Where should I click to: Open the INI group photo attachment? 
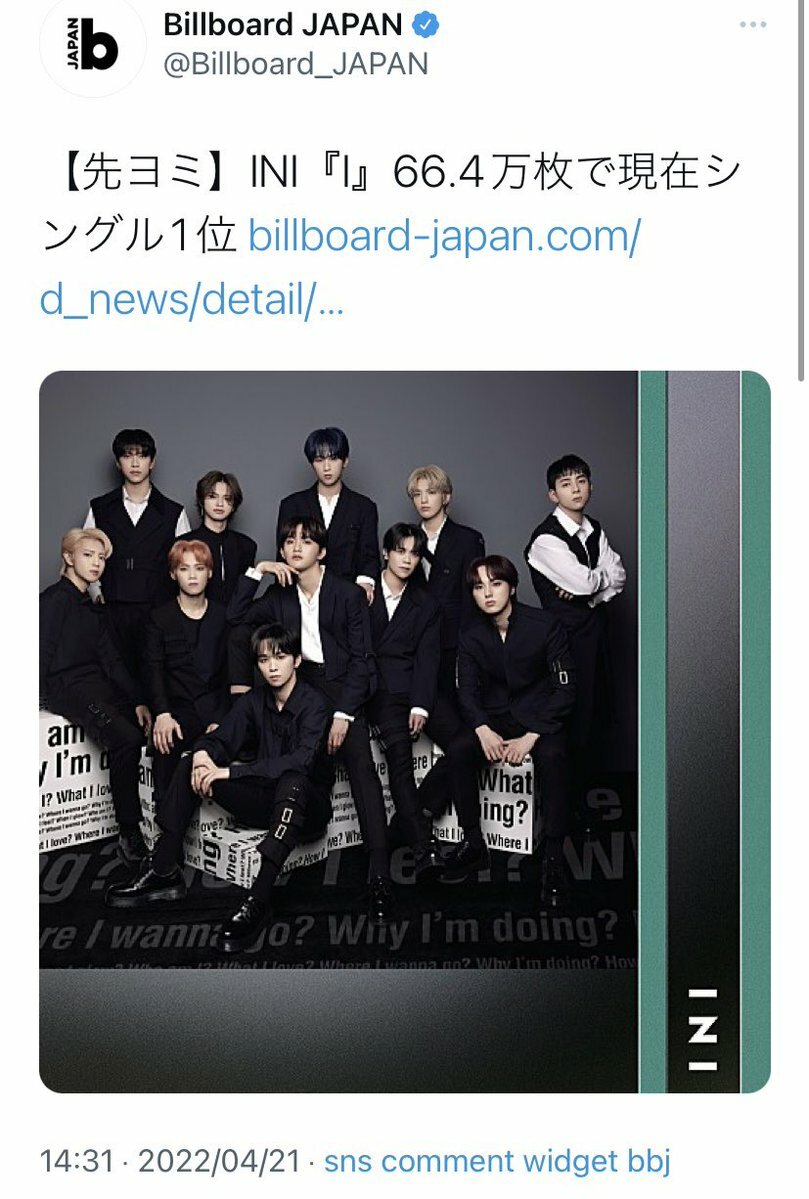point(404,732)
